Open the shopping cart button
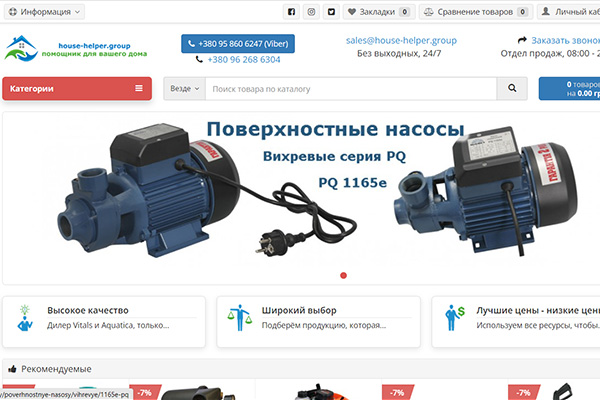Screen dimensions: 600x400 coord(569,89)
